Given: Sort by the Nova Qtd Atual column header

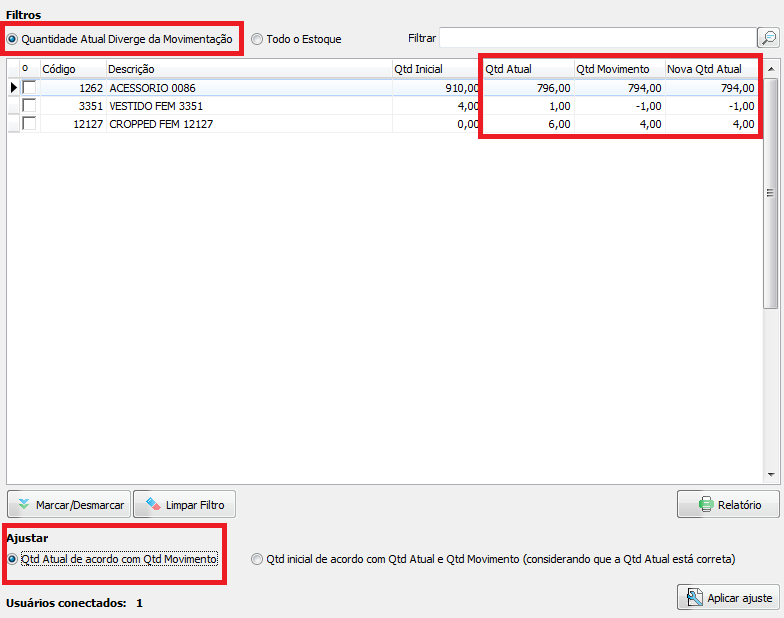Looking at the screenshot, I should [x=710, y=69].
